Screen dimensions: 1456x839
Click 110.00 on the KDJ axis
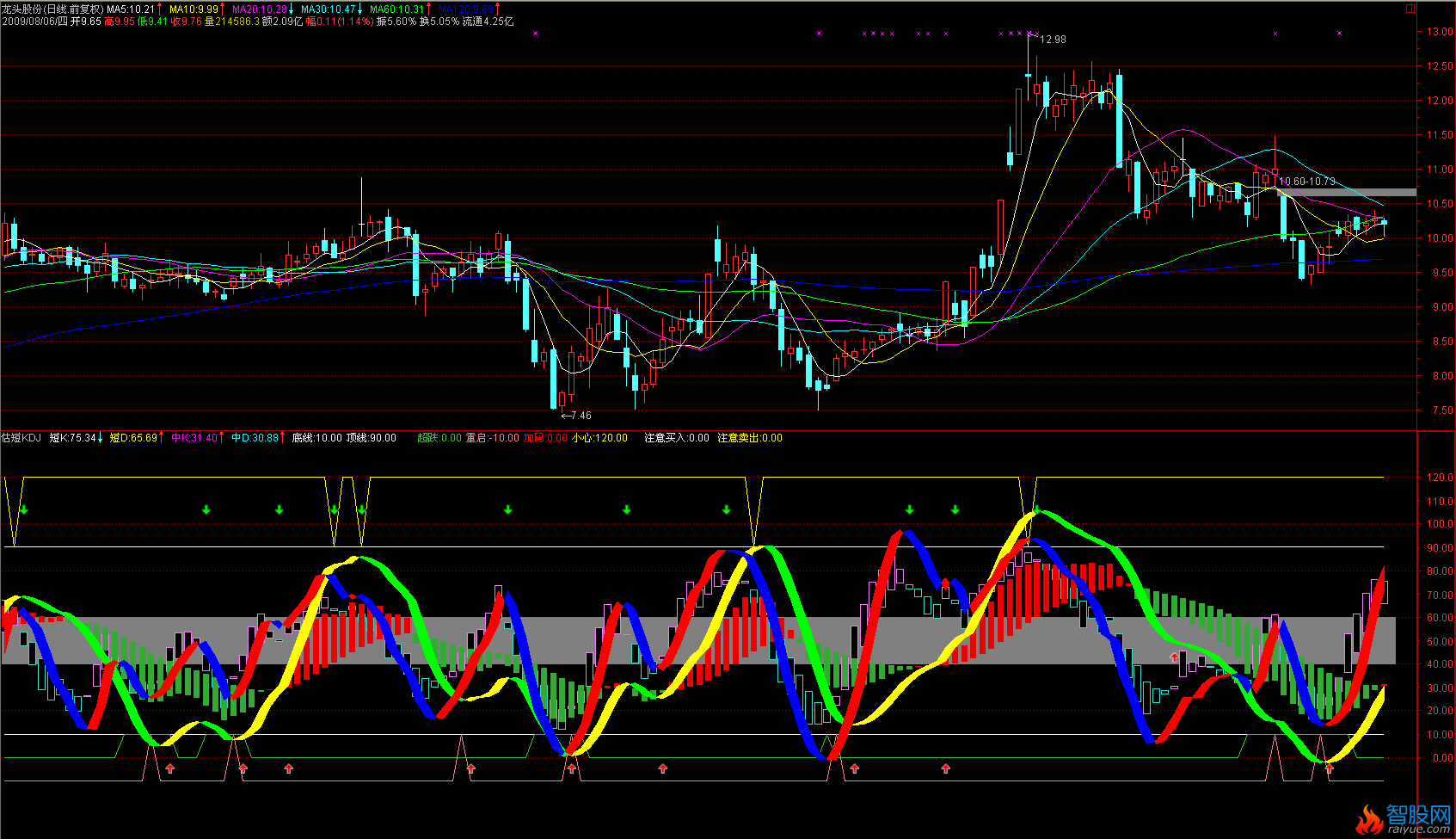(1441, 501)
